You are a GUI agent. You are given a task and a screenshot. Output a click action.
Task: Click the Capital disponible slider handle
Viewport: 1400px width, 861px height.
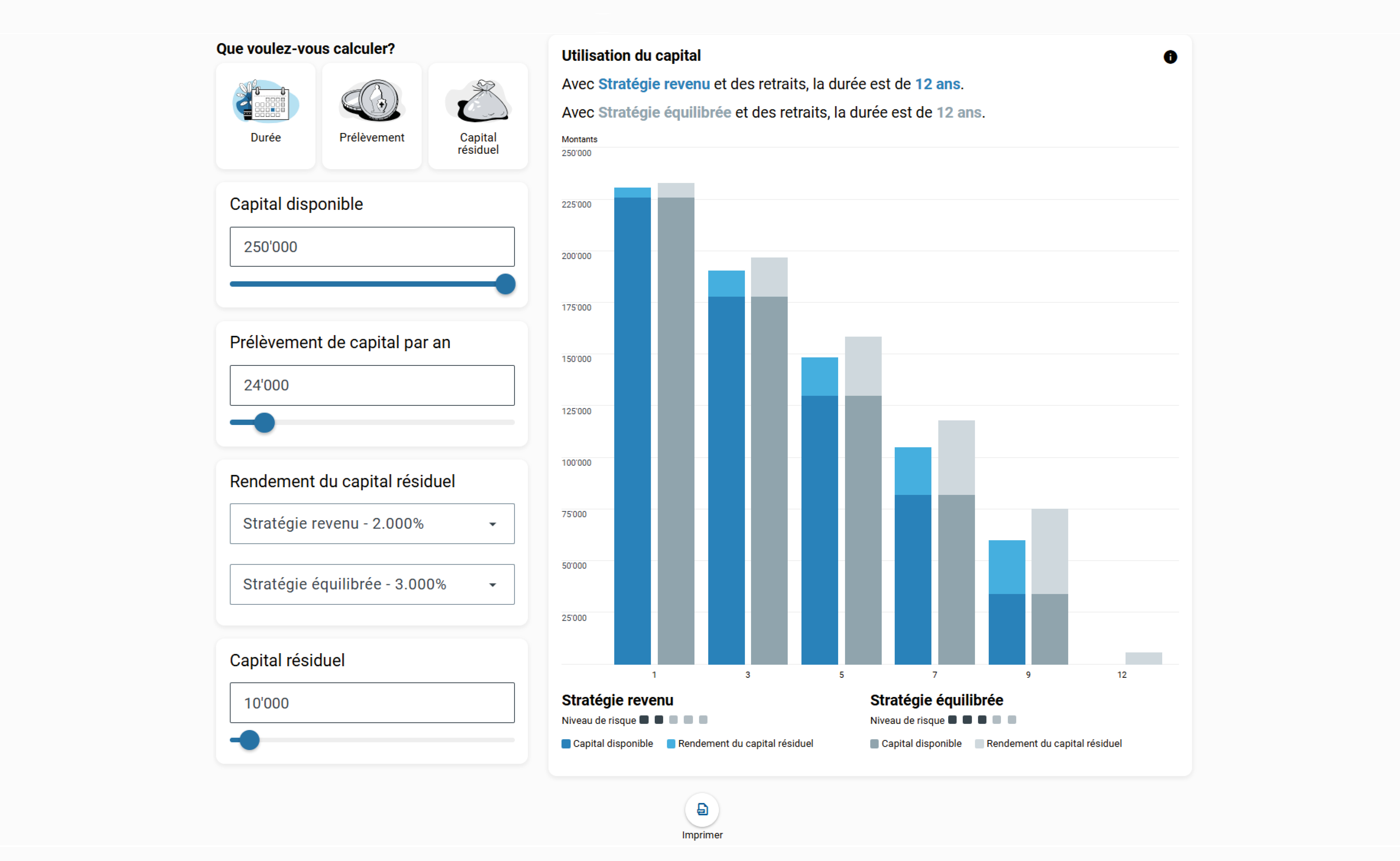pyautogui.click(x=505, y=284)
